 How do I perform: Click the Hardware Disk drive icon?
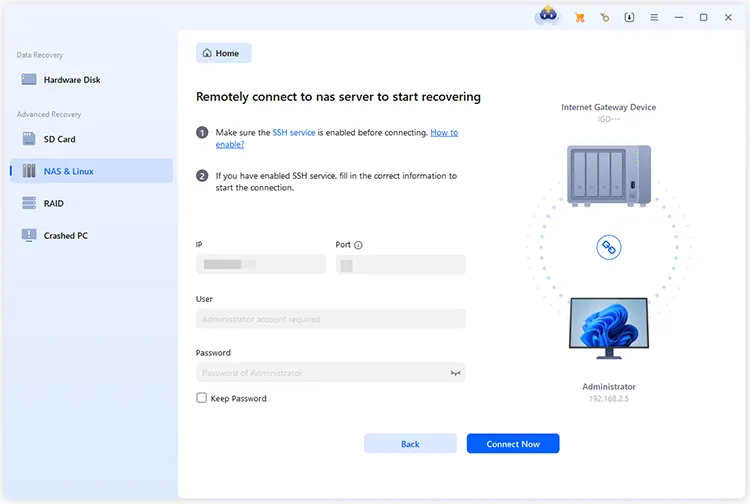point(29,79)
